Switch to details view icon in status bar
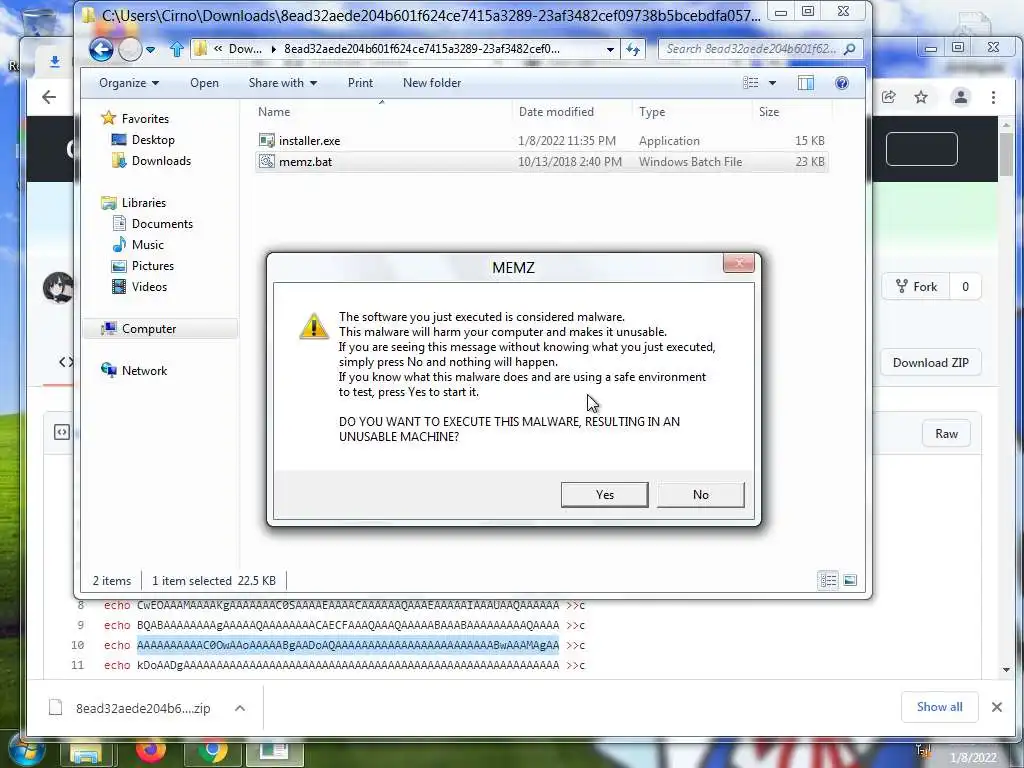This screenshot has width=1024, height=768. click(828, 580)
